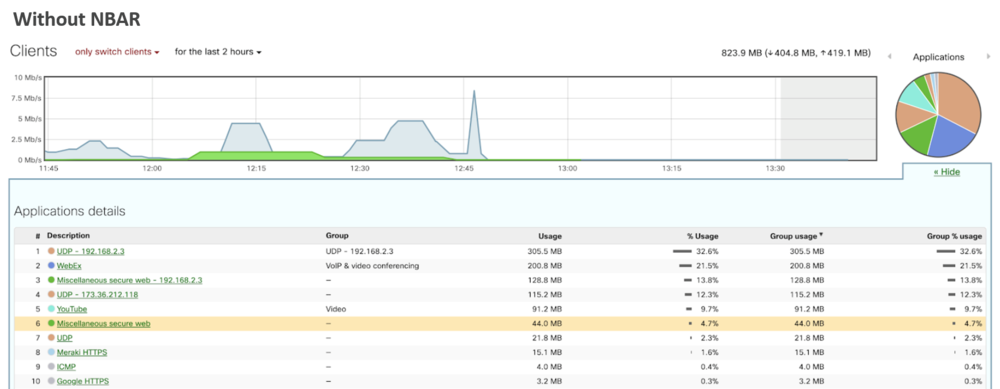Click the Applications pie chart
Screen dimensions: 1000x389
tap(938, 115)
